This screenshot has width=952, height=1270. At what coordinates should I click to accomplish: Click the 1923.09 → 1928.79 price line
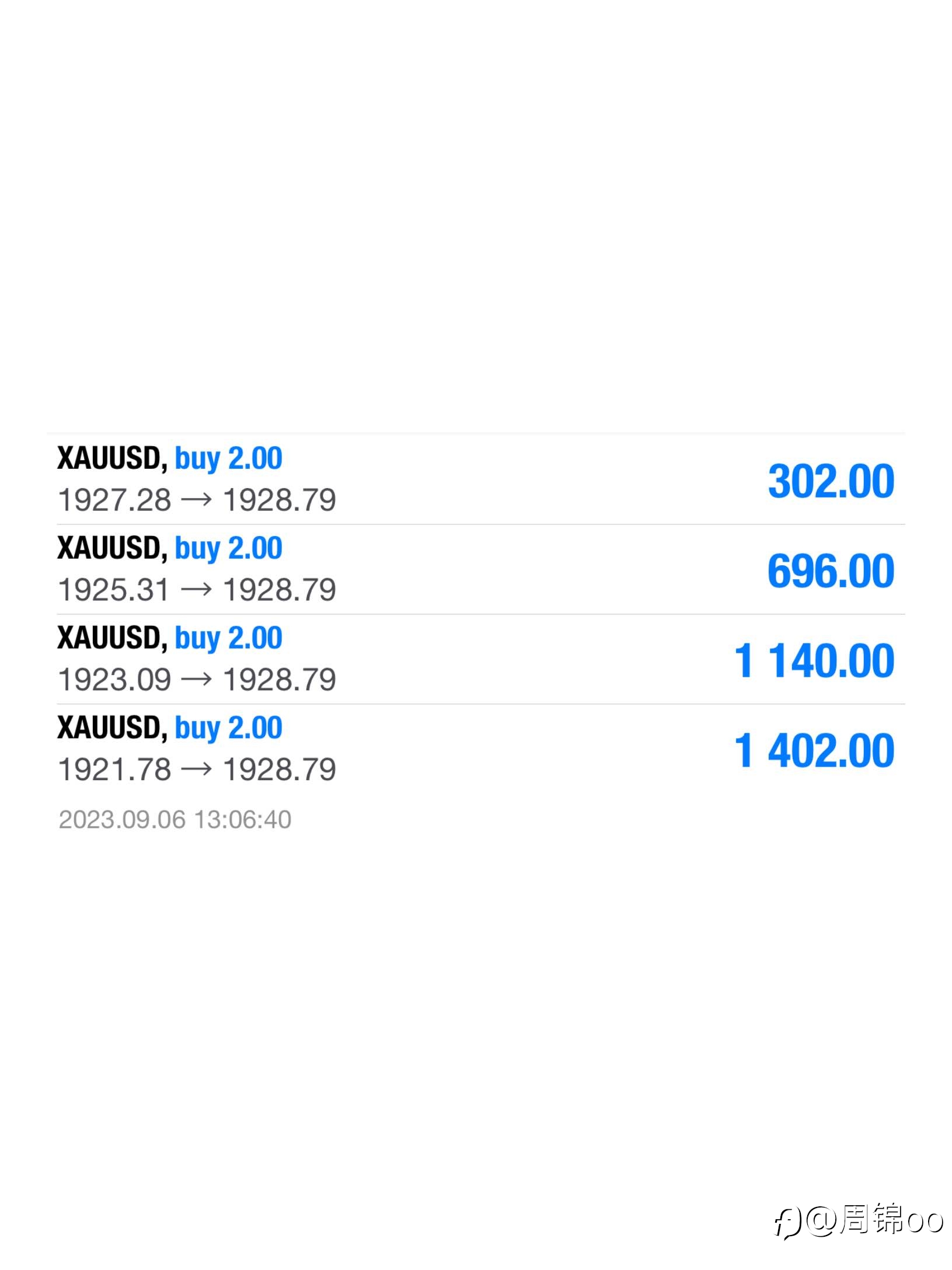[197, 680]
